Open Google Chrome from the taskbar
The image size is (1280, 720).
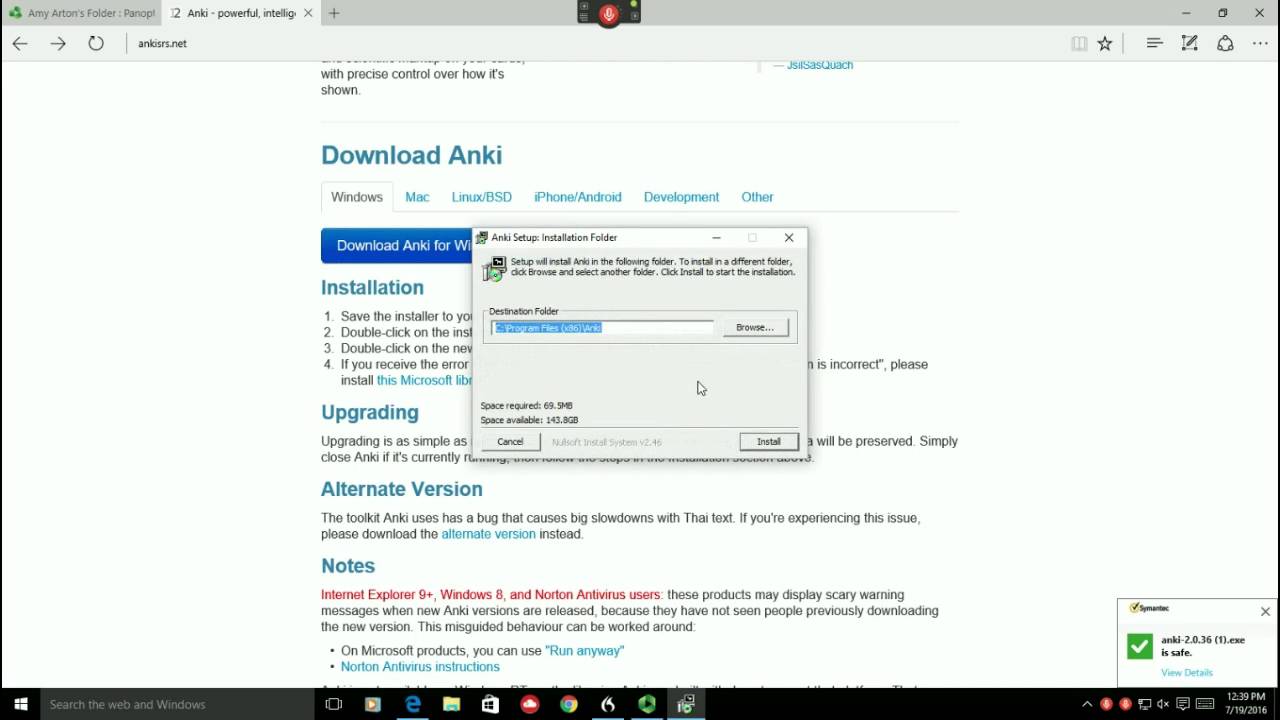coord(568,704)
